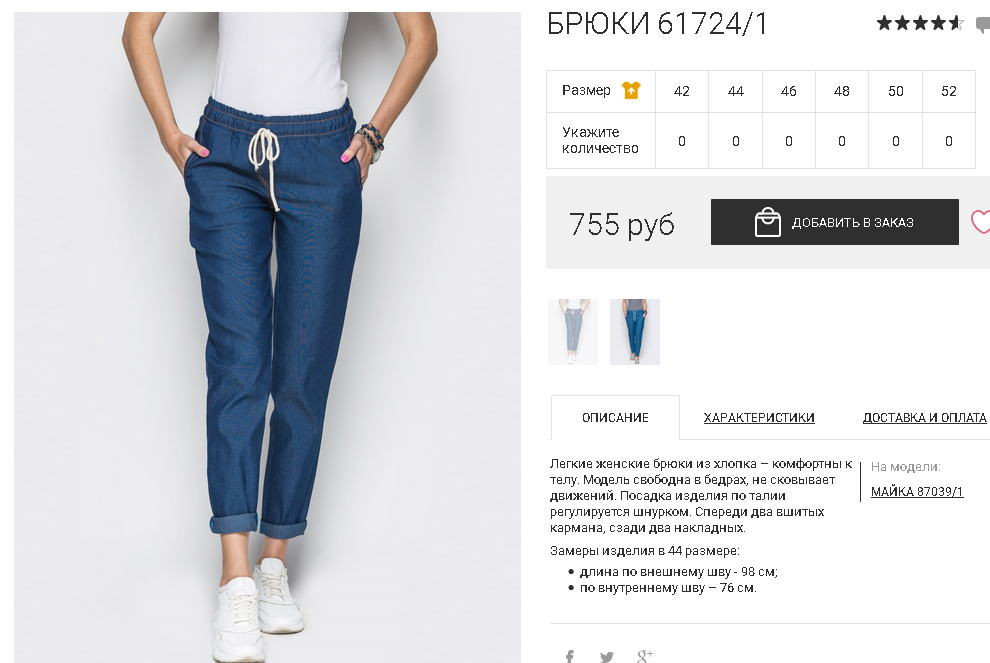Set quantity for size 50
This screenshot has height=663, width=990.
click(x=895, y=141)
